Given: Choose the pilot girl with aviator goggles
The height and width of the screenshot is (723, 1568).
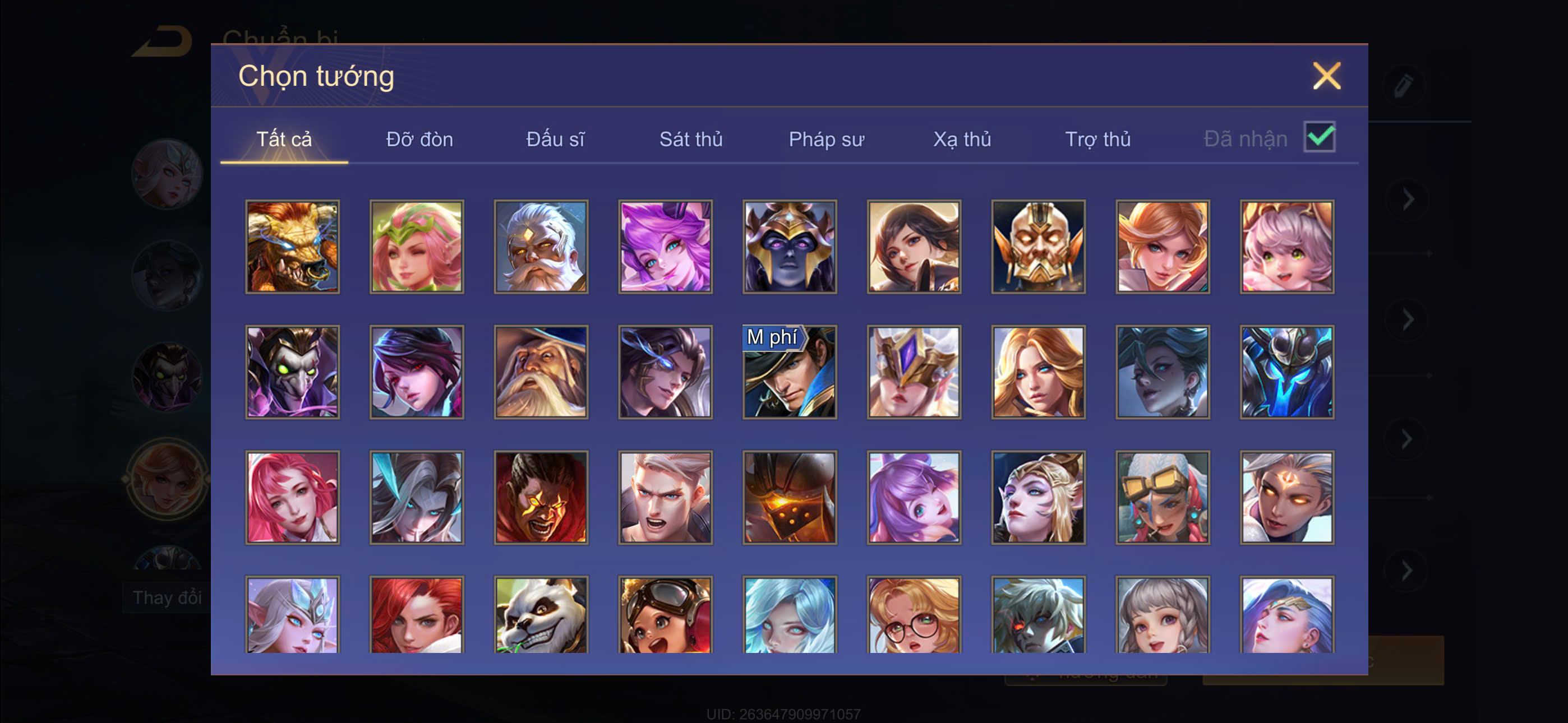Looking at the screenshot, I should click(665, 615).
